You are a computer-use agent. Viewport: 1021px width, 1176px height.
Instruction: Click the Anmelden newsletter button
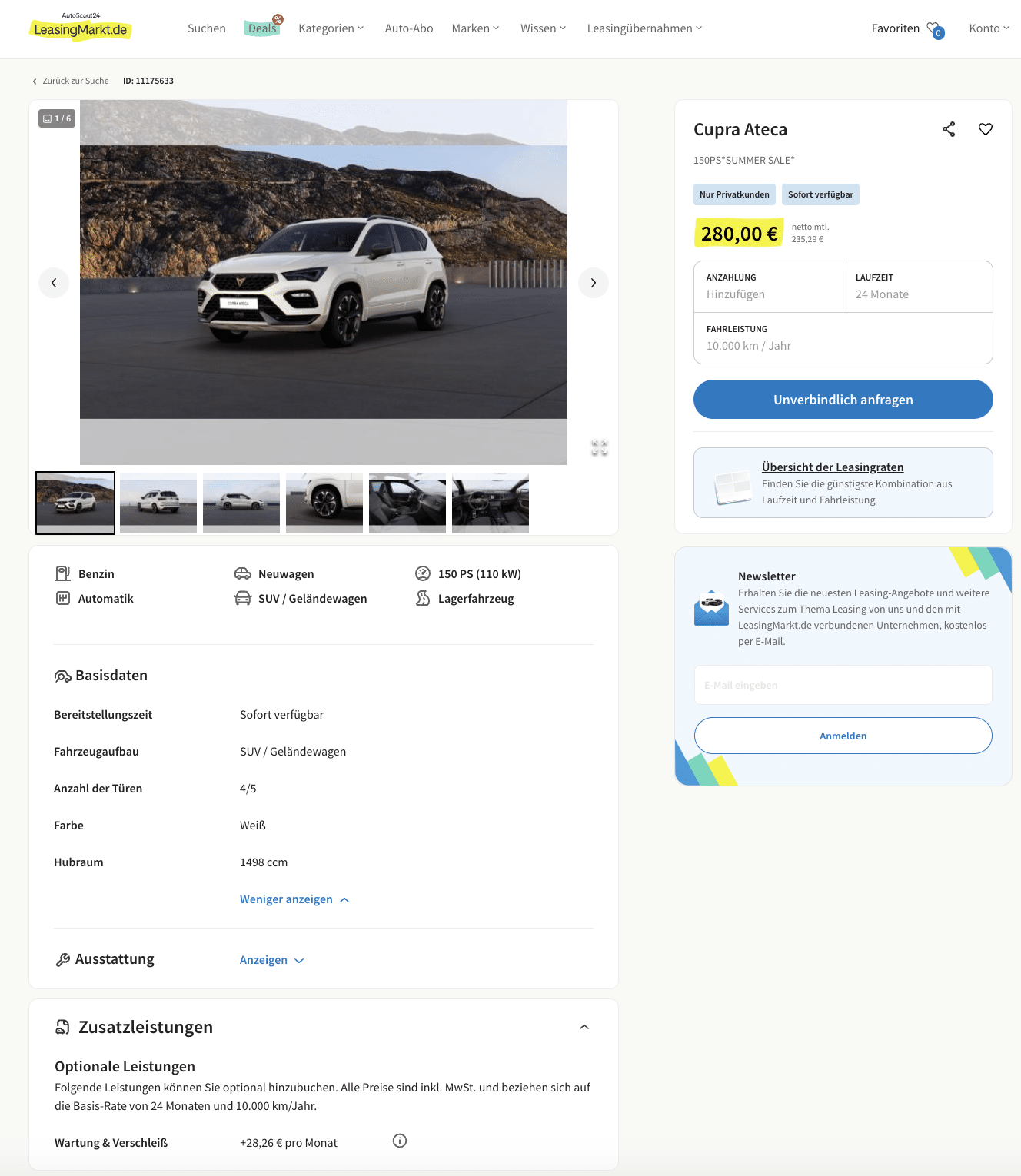tap(843, 736)
